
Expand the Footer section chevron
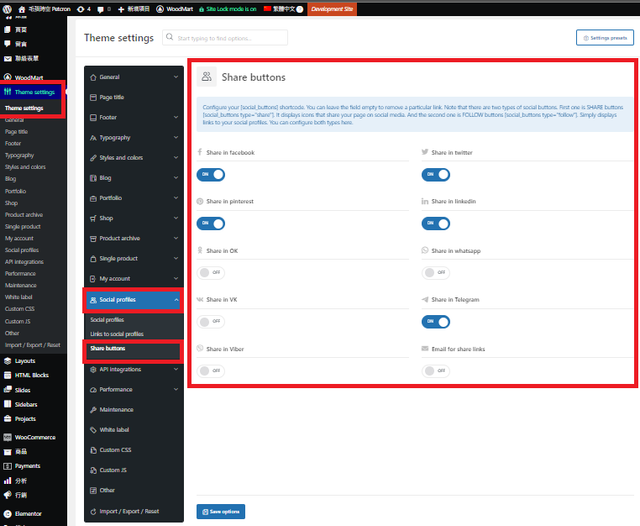coord(176,117)
